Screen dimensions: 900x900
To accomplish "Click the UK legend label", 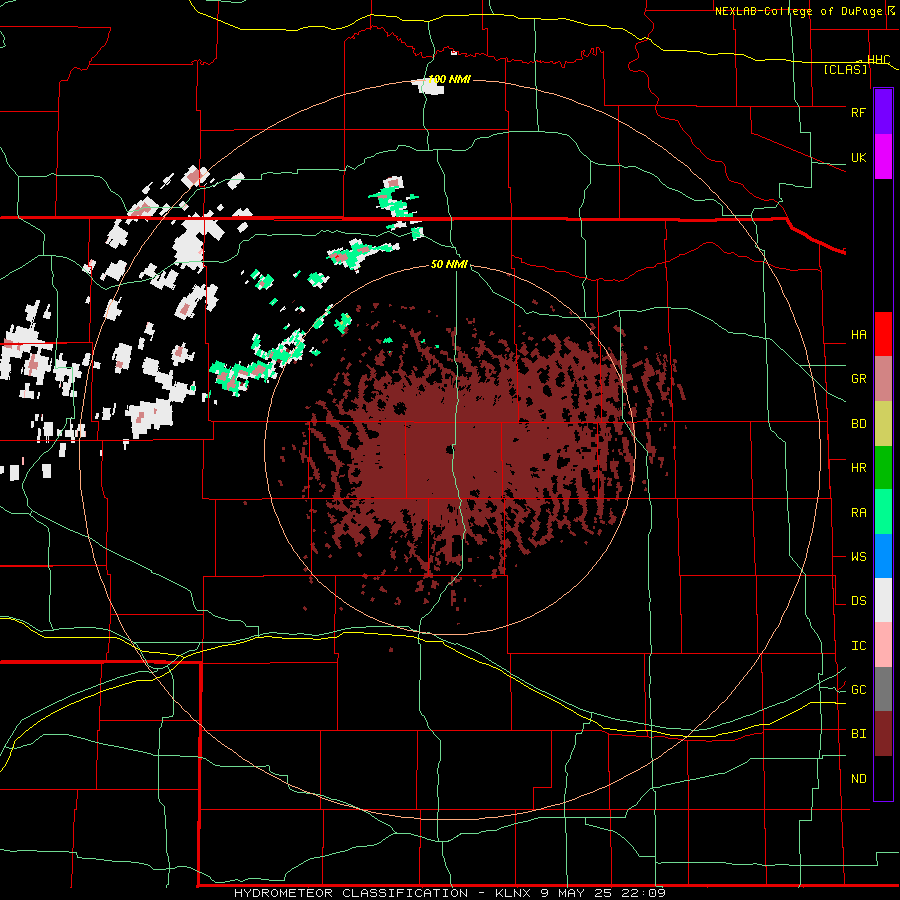I will [x=858, y=158].
